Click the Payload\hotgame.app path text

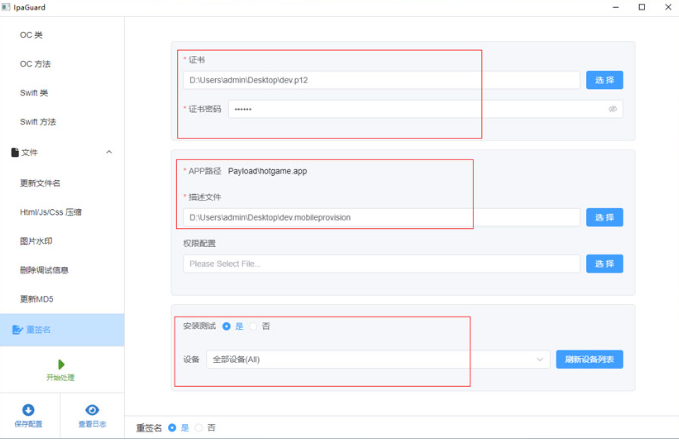268,171
